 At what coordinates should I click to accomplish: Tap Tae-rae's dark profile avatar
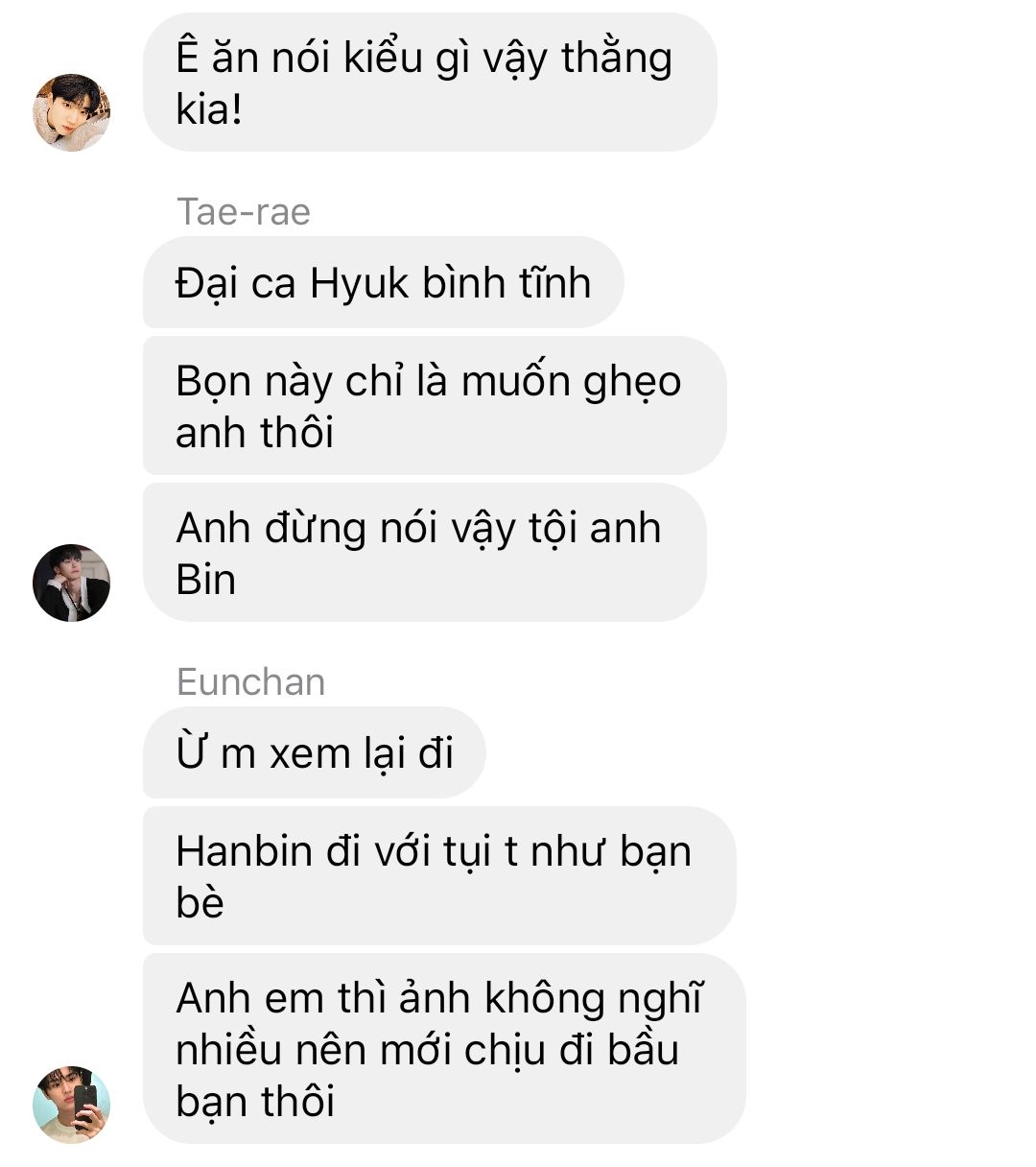pyautogui.click(x=72, y=583)
